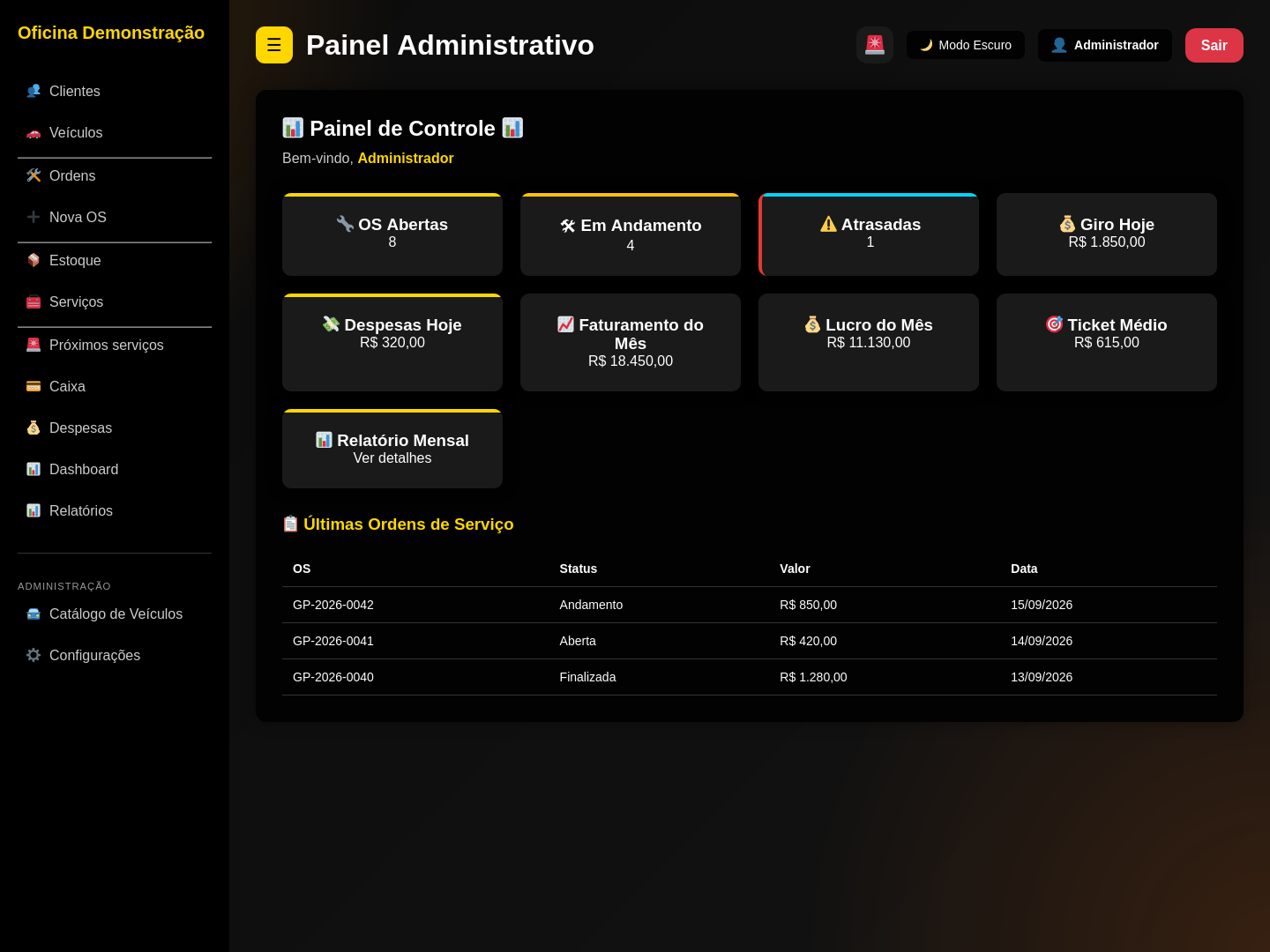This screenshot has width=1270, height=952.
Task: Open the OS Abertas card
Action: 392,234
